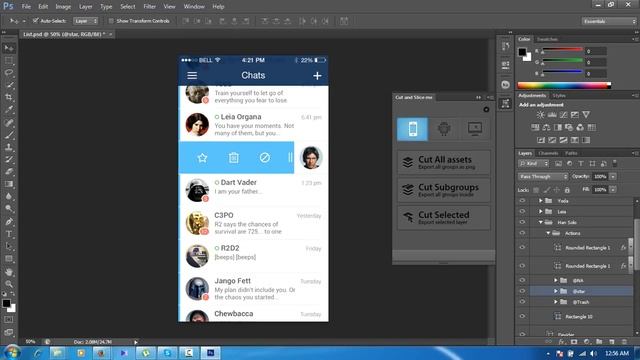
Task: Choose desktop screen export in Cut and Slice me
Action: [475, 129]
